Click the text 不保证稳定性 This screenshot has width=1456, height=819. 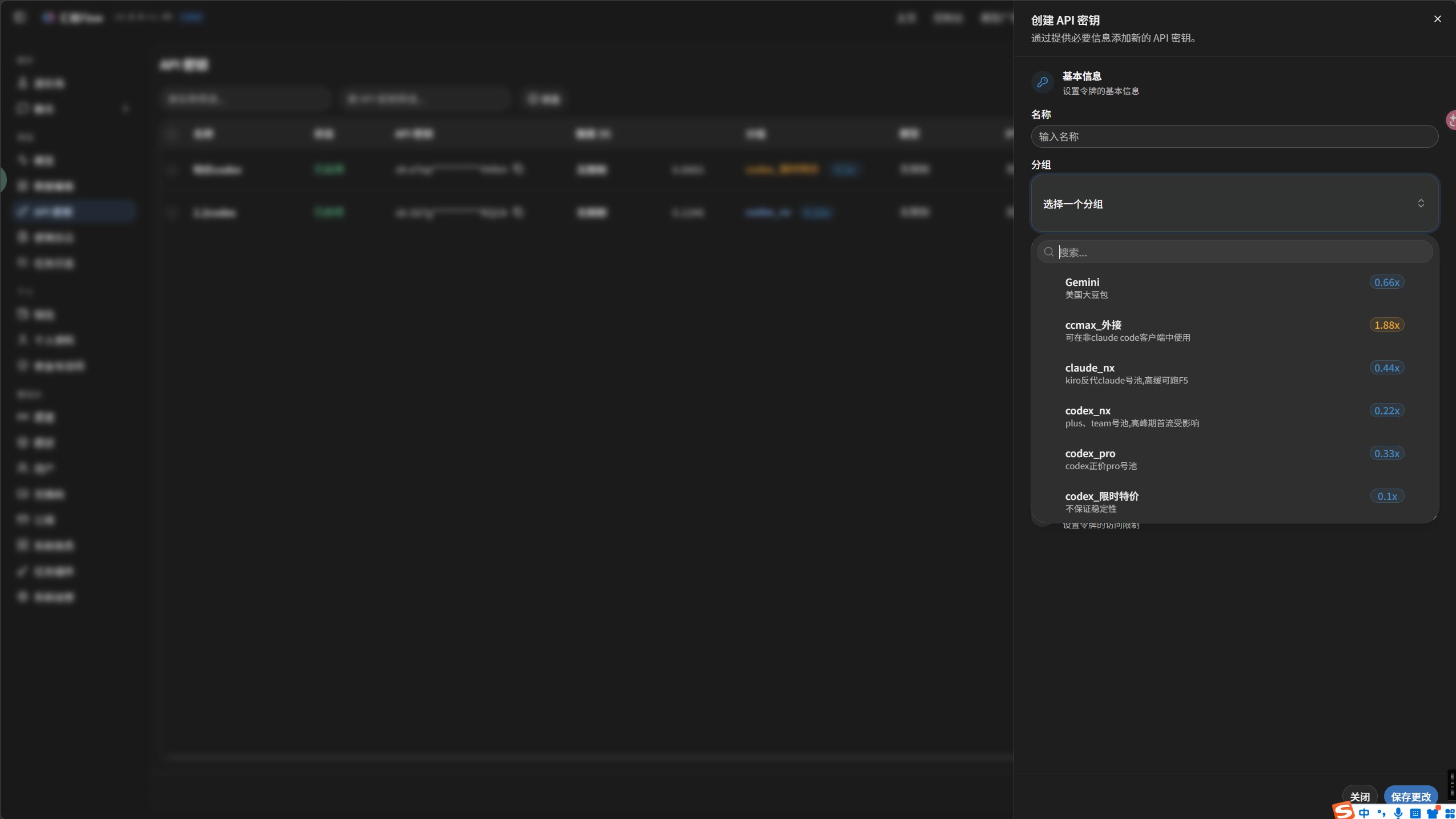1091,509
